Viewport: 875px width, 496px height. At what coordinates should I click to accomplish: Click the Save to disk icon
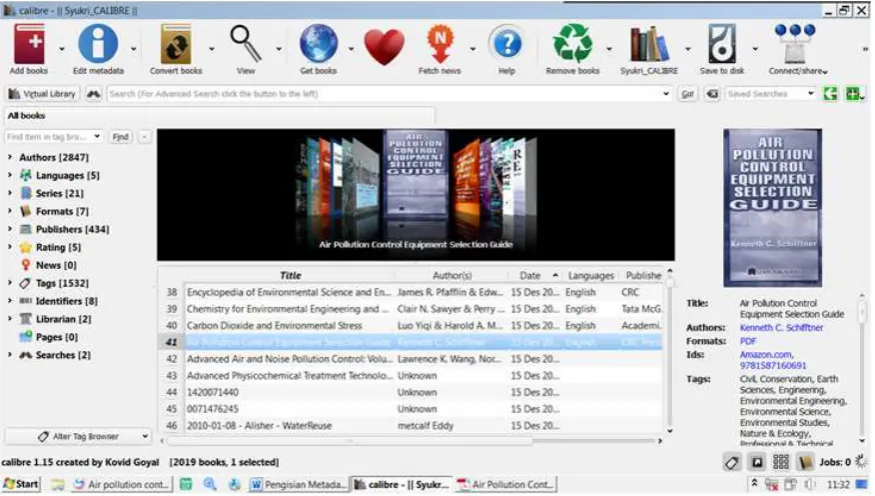point(722,44)
